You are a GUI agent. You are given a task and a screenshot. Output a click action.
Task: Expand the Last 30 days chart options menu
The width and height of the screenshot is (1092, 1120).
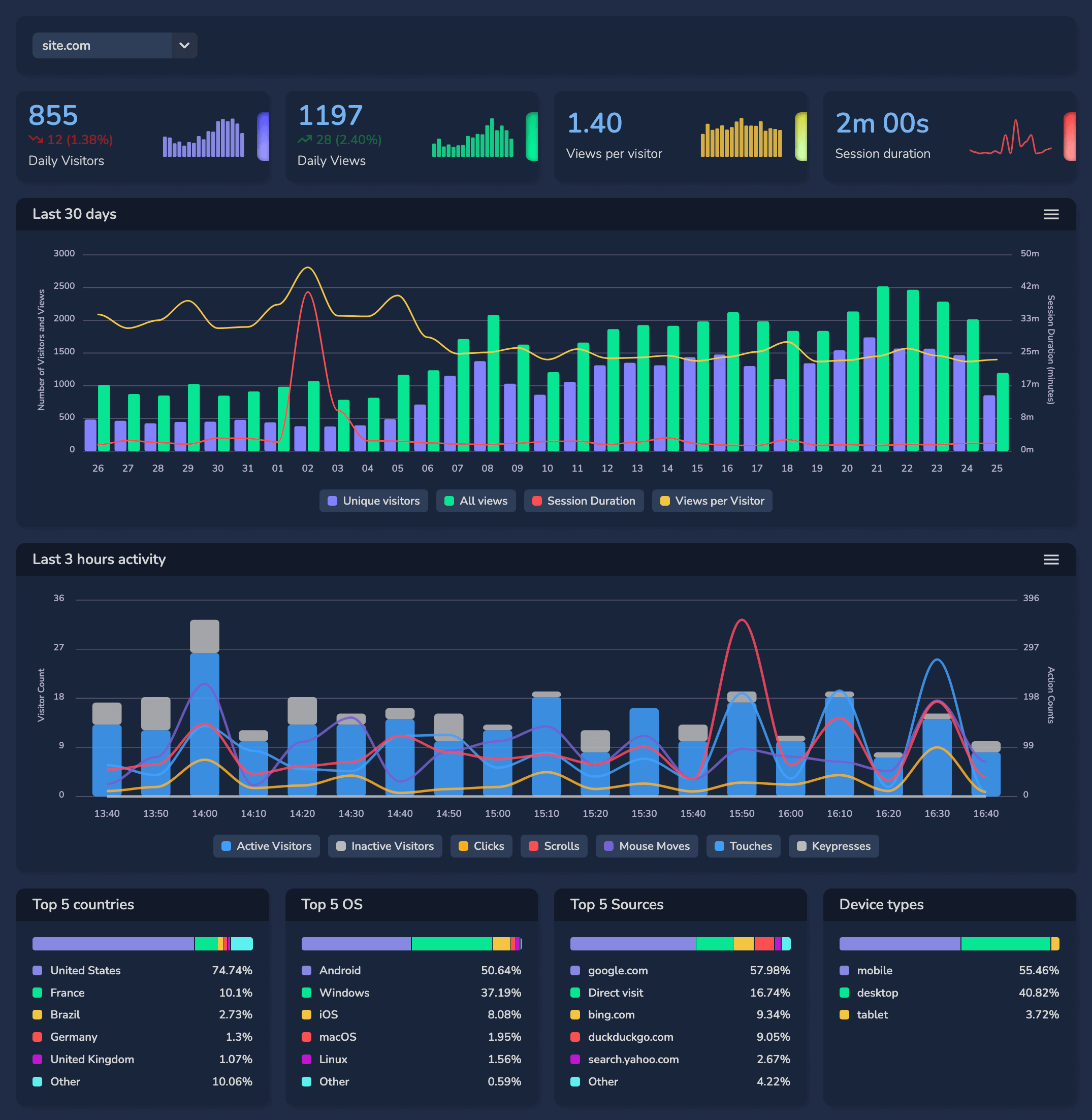tap(1051, 213)
